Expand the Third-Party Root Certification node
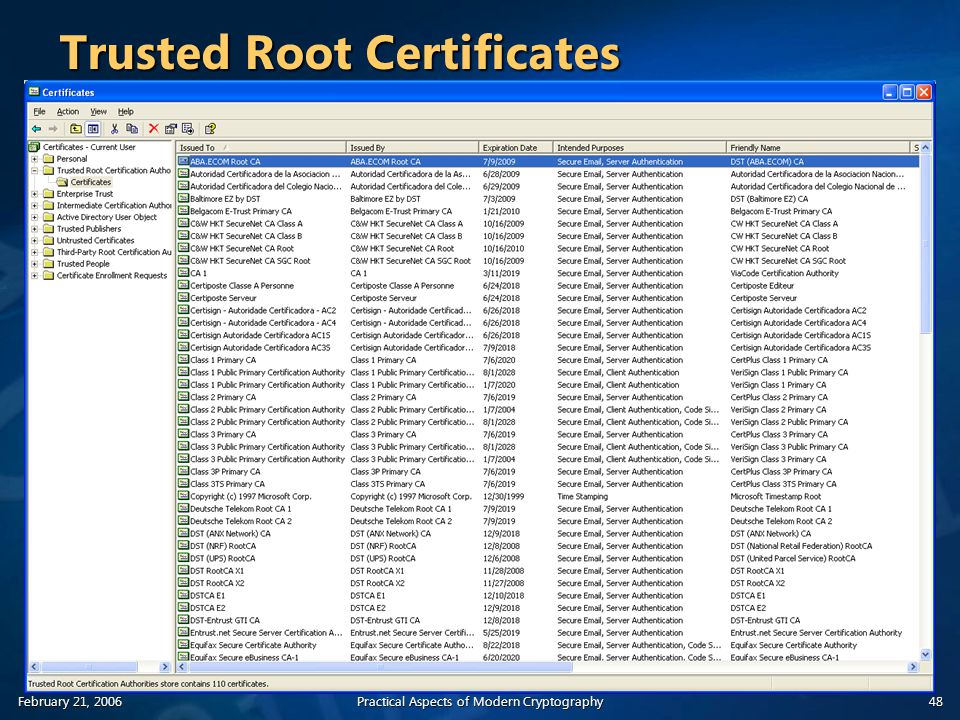 tap(35, 252)
